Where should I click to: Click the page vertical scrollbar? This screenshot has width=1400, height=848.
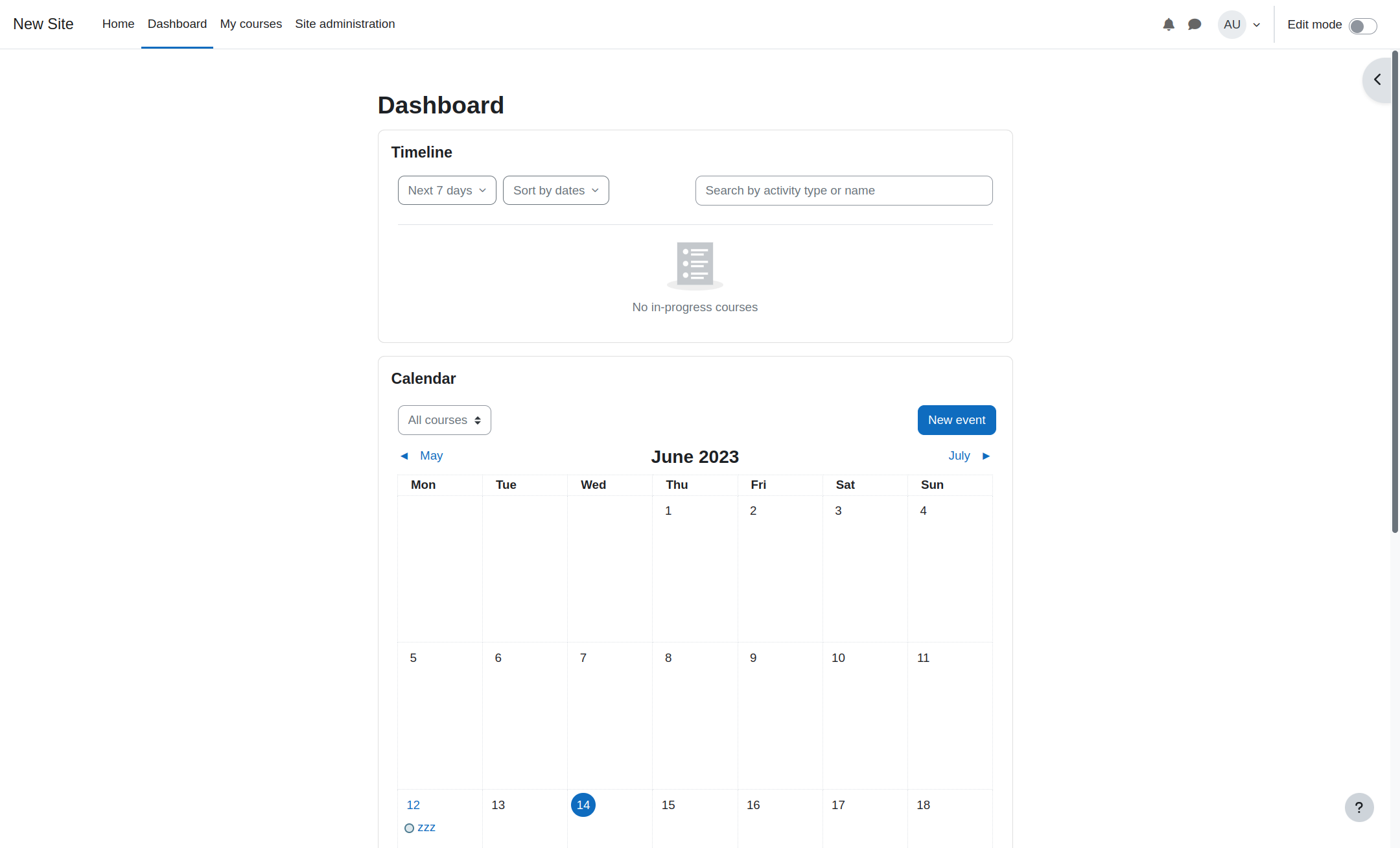(1395, 292)
